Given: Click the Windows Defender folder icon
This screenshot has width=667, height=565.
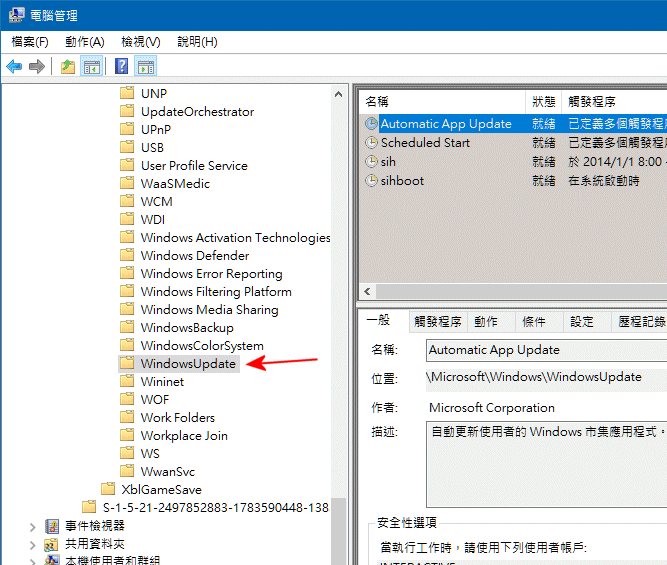Looking at the screenshot, I should click(x=127, y=255).
